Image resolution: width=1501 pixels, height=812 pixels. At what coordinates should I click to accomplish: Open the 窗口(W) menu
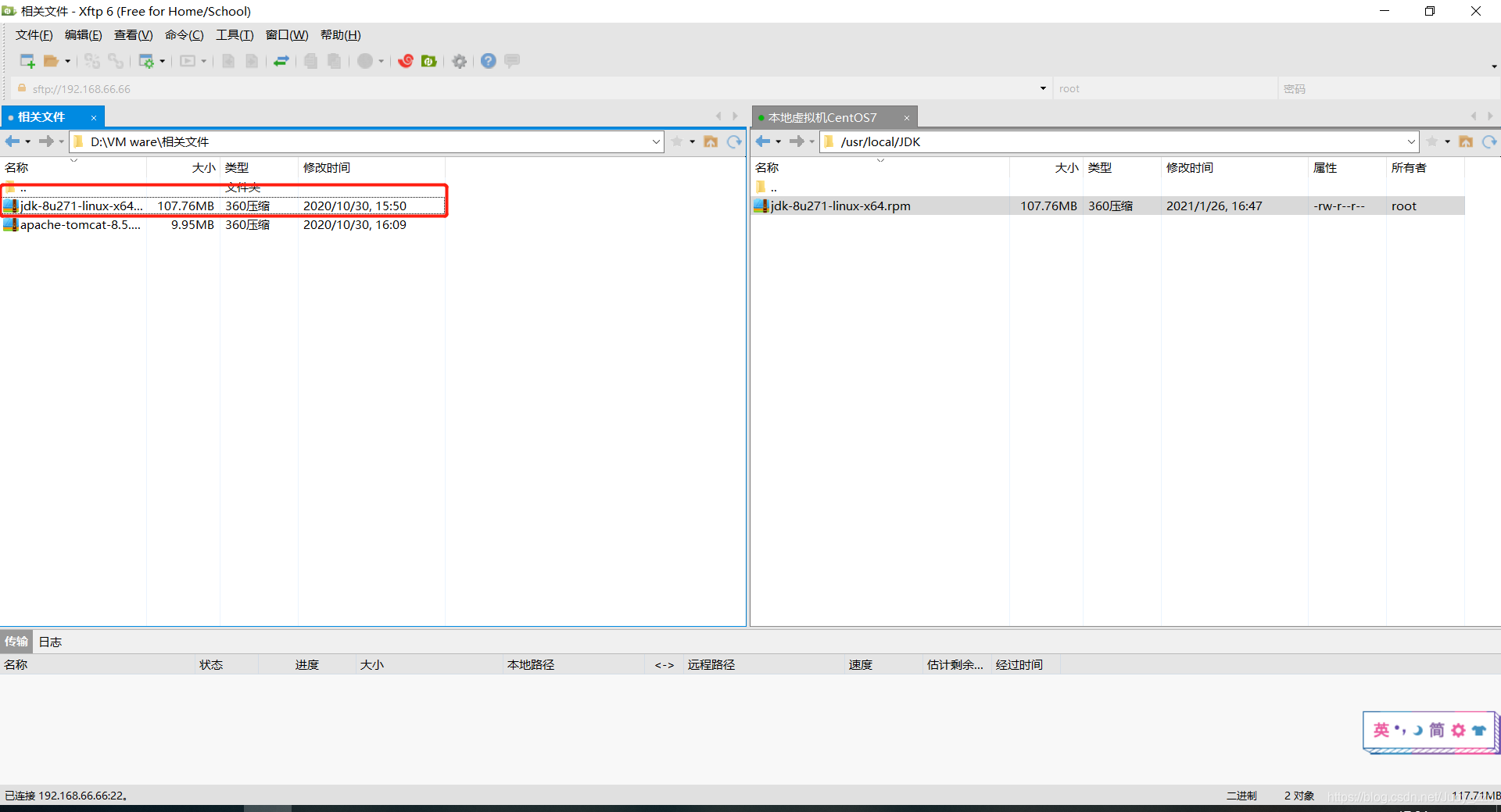(x=287, y=35)
